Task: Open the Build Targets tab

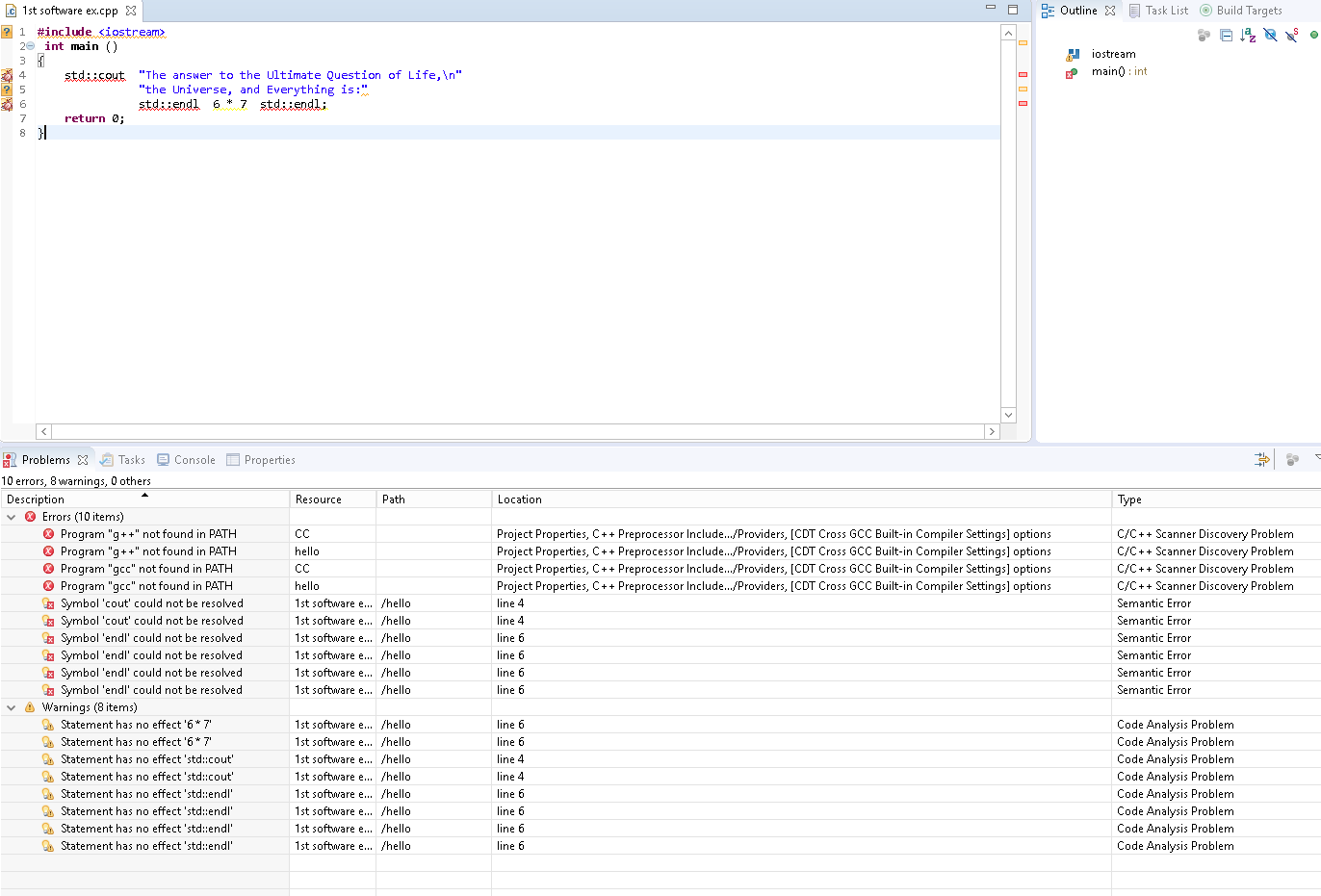Action: pos(1241,11)
